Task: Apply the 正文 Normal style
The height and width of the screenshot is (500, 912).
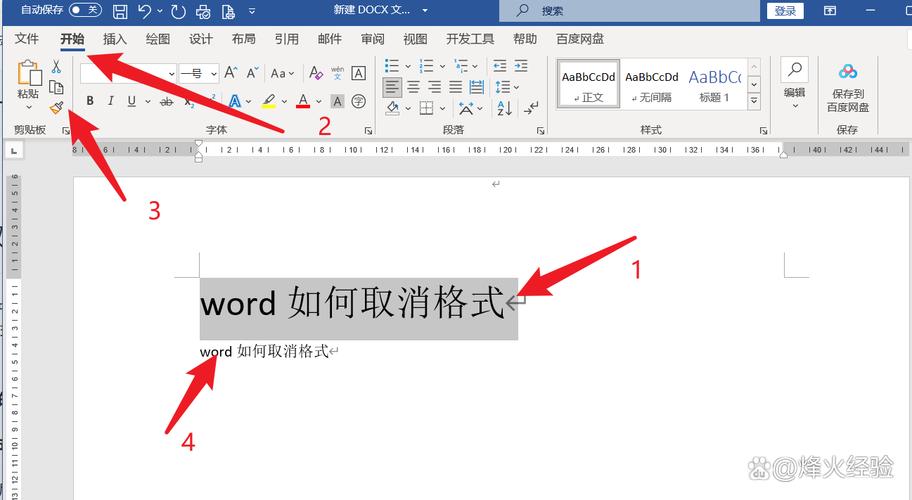Action: click(x=588, y=84)
